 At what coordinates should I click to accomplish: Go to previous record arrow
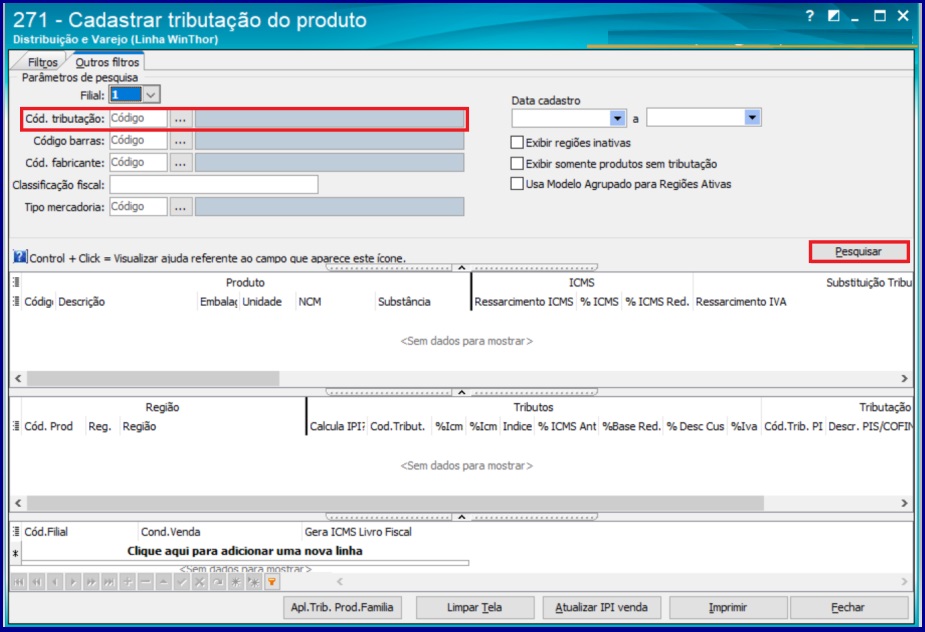click(55, 582)
